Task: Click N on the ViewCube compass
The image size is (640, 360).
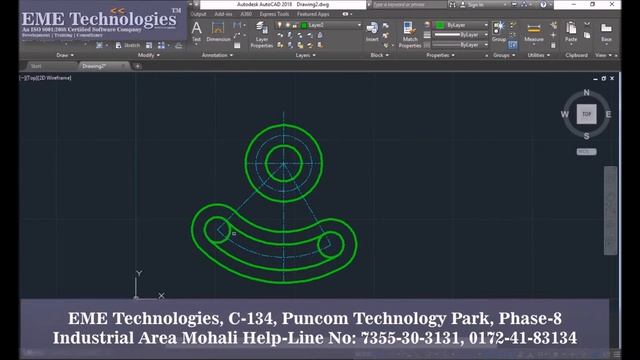Action: (587, 93)
